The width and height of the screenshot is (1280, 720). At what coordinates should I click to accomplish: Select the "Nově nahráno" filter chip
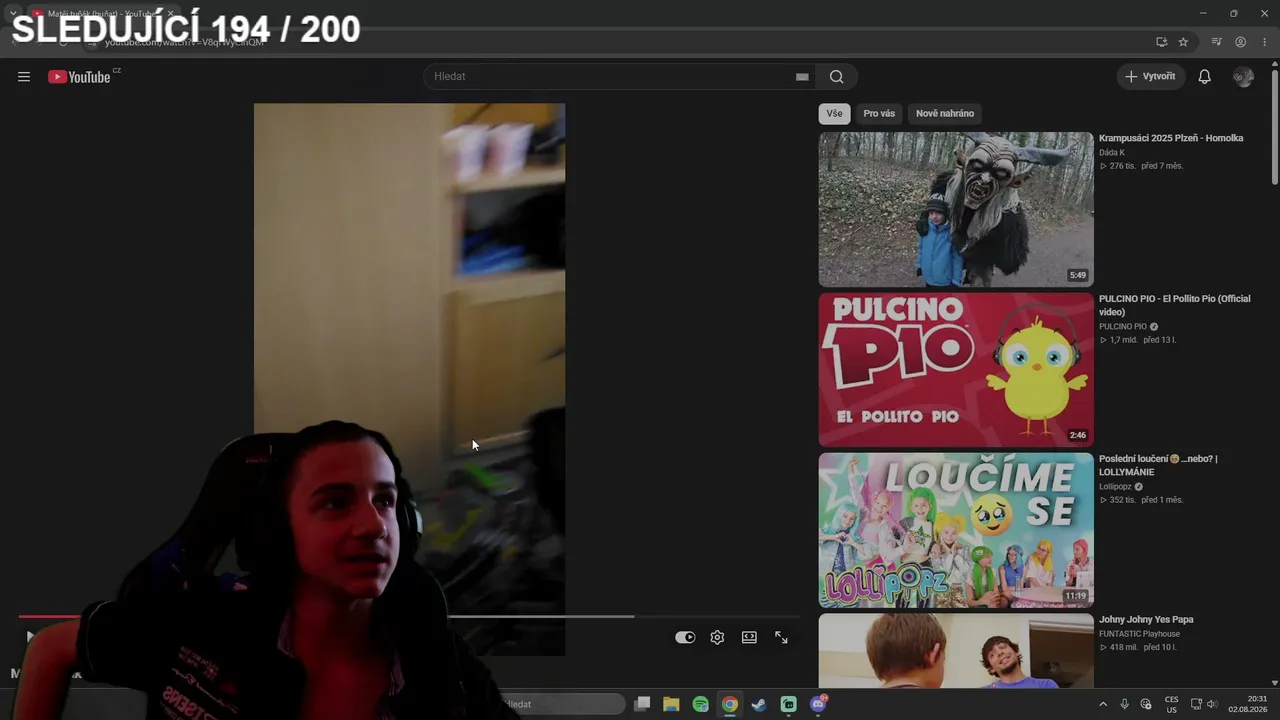click(x=945, y=113)
